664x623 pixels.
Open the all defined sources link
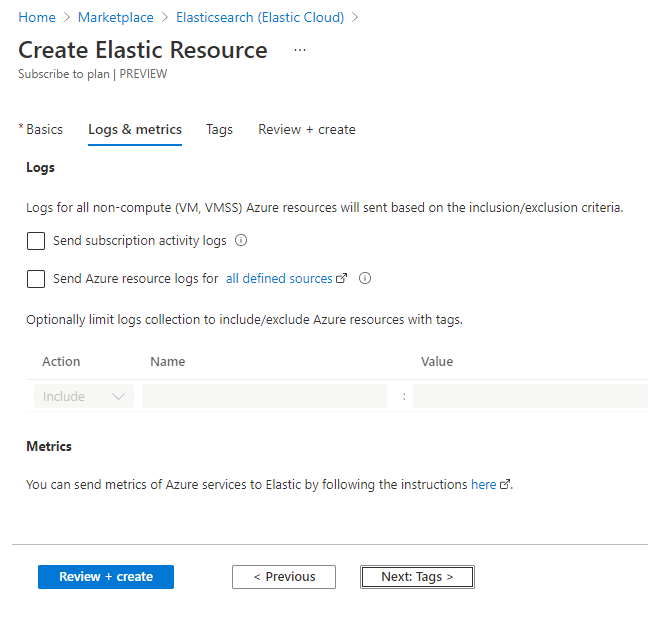279,279
